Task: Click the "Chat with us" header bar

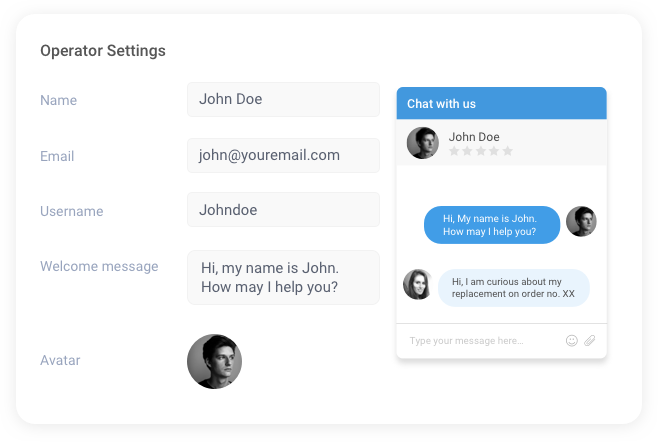Action: click(501, 103)
